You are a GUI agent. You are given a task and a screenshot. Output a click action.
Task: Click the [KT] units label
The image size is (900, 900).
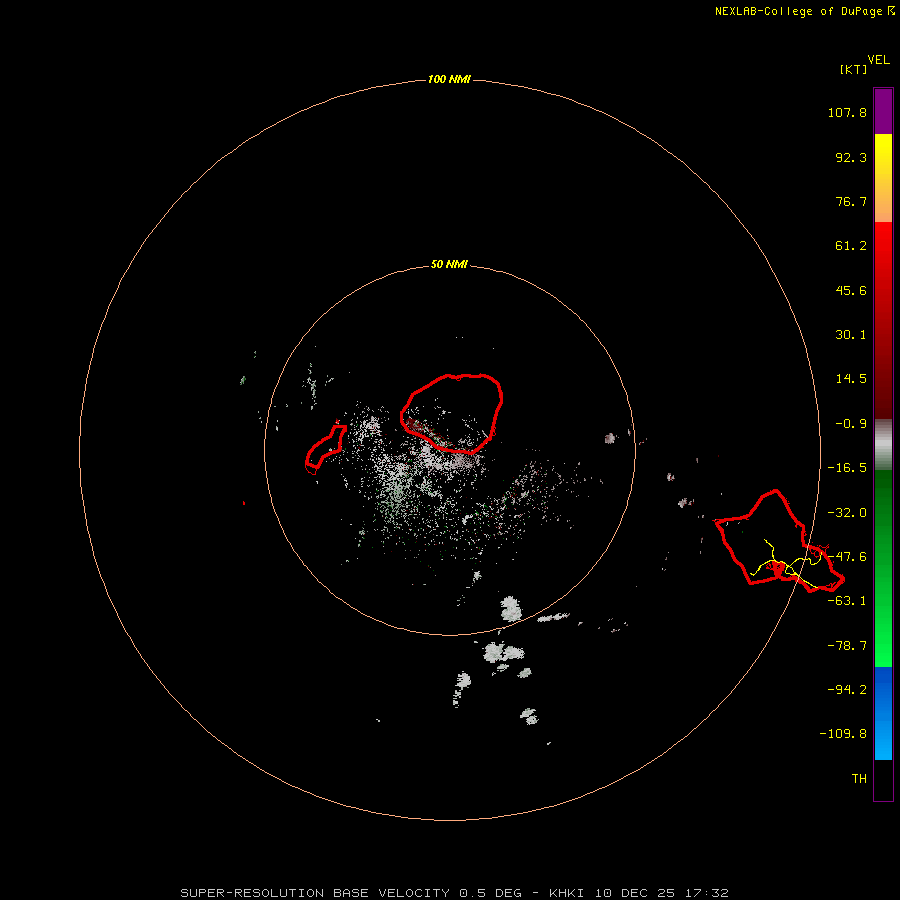853,70
